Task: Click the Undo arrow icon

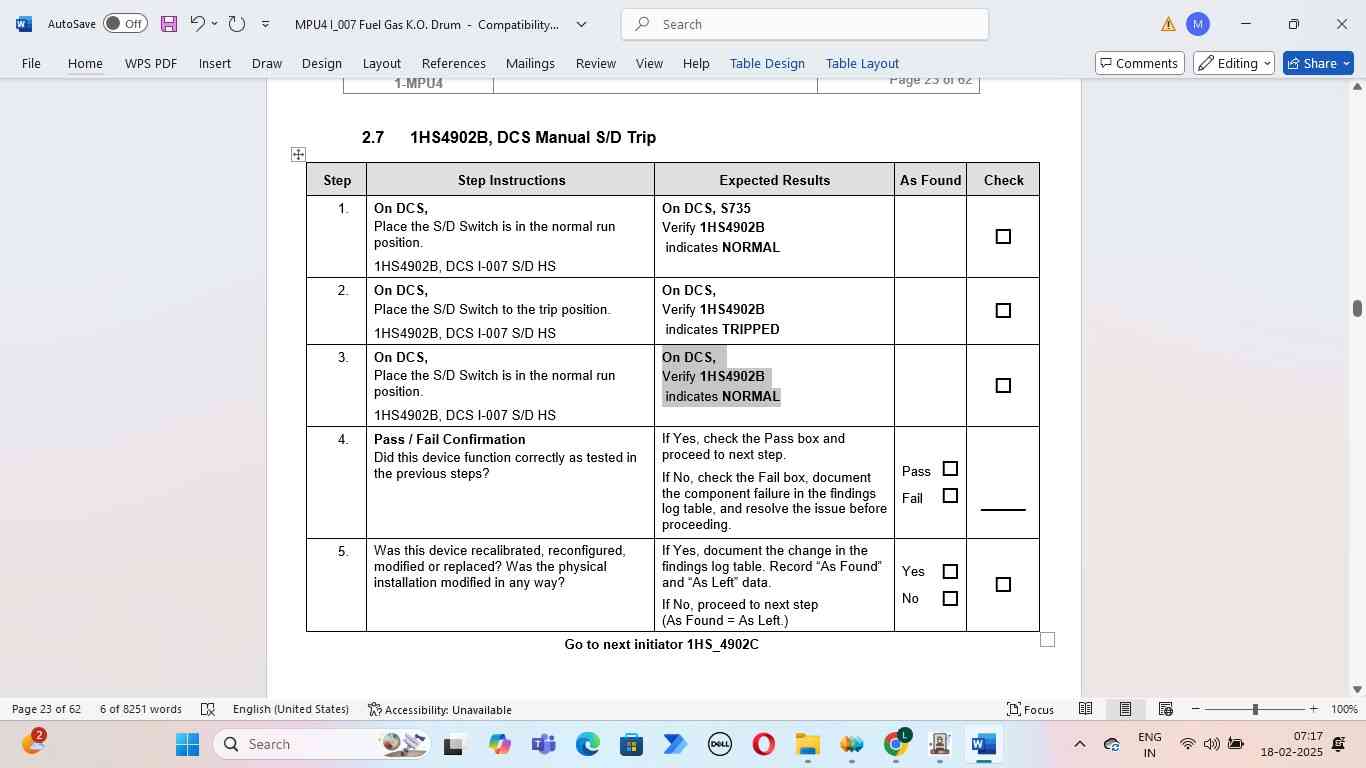Action: pyautogui.click(x=197, y=23)
